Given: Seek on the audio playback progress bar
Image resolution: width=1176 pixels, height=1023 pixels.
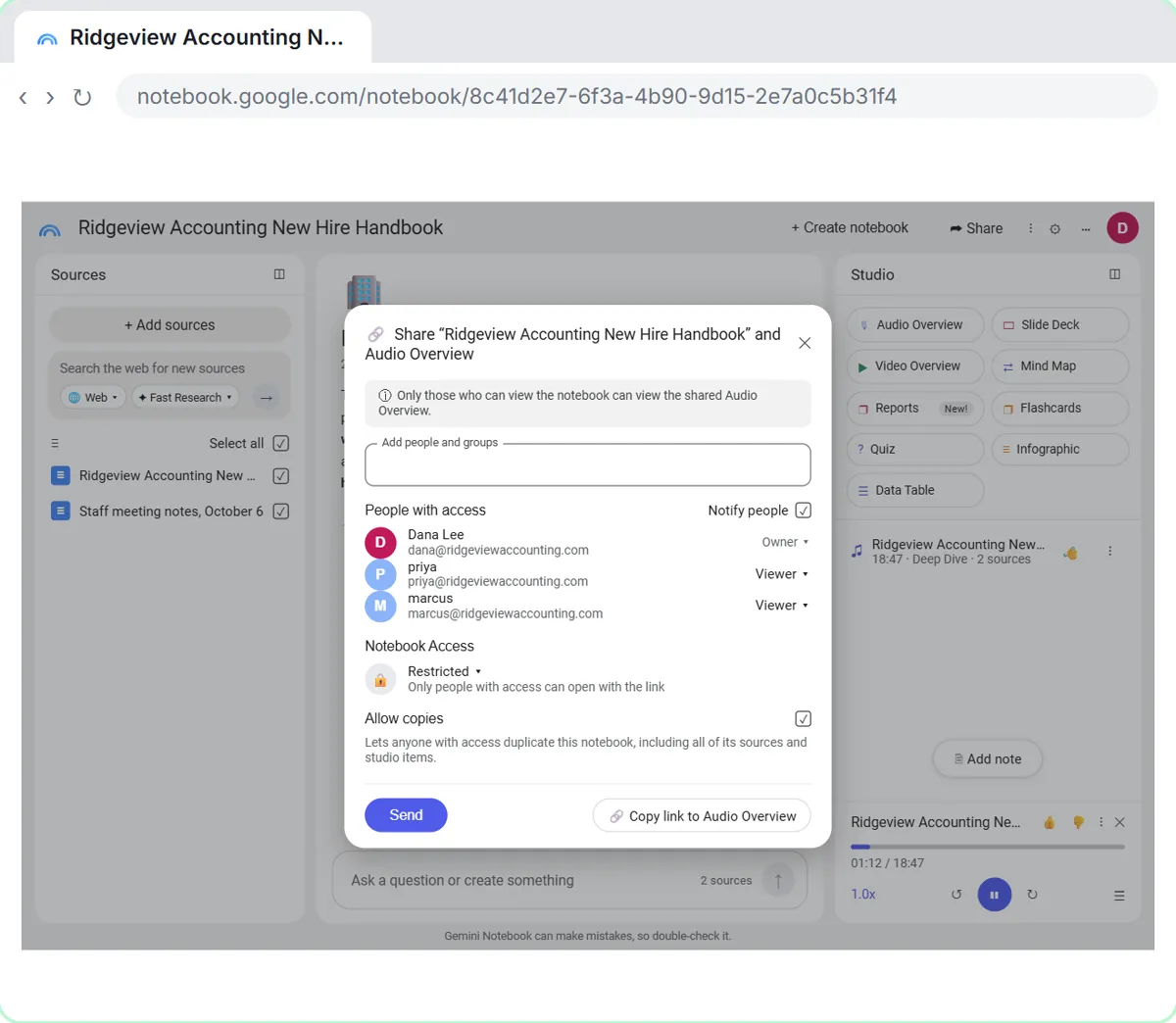Looking at the screenshot, I should coord(988,847).
